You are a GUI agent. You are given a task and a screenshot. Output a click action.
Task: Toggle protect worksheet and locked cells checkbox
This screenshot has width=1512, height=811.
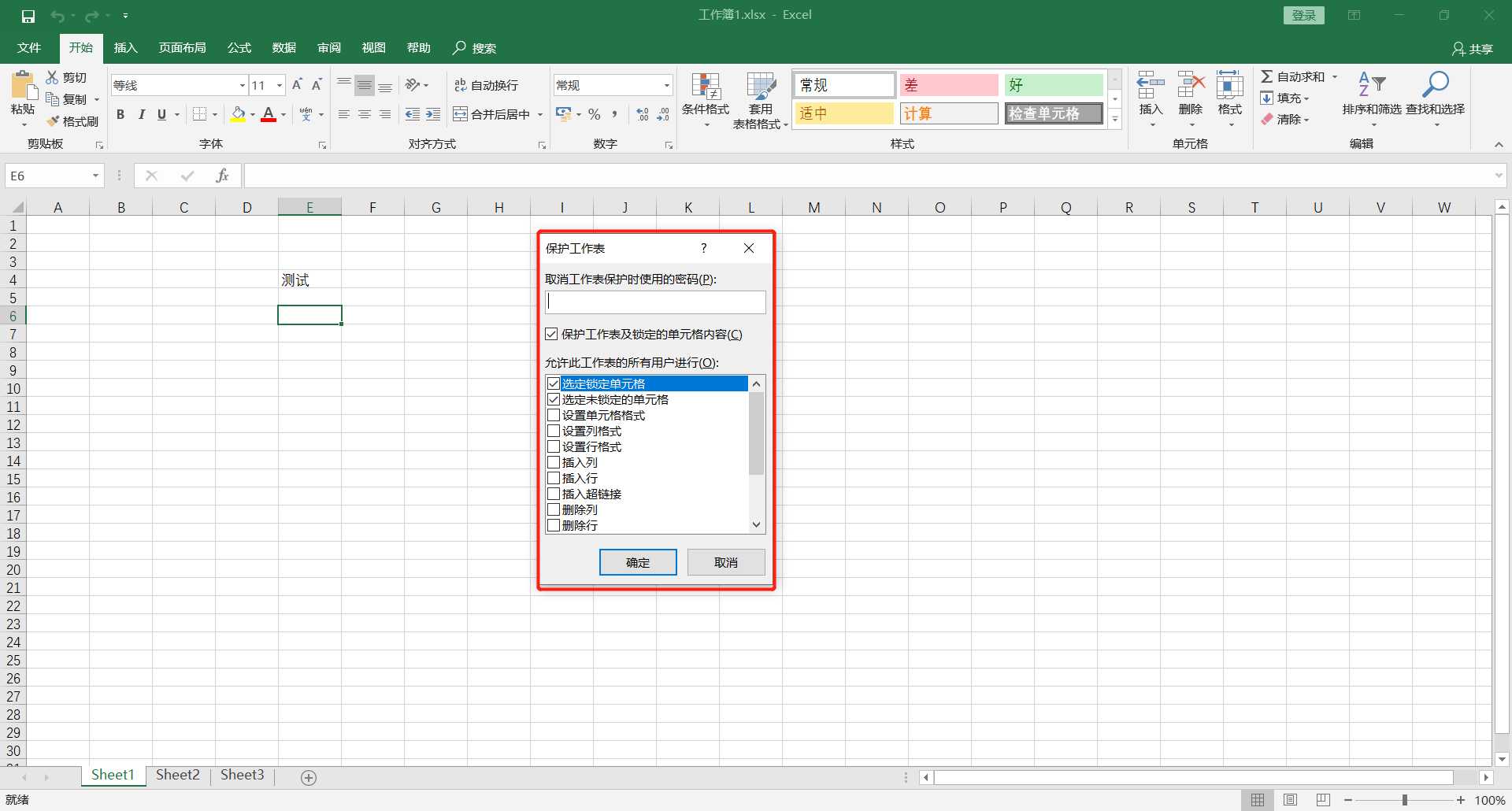point(551,334)
